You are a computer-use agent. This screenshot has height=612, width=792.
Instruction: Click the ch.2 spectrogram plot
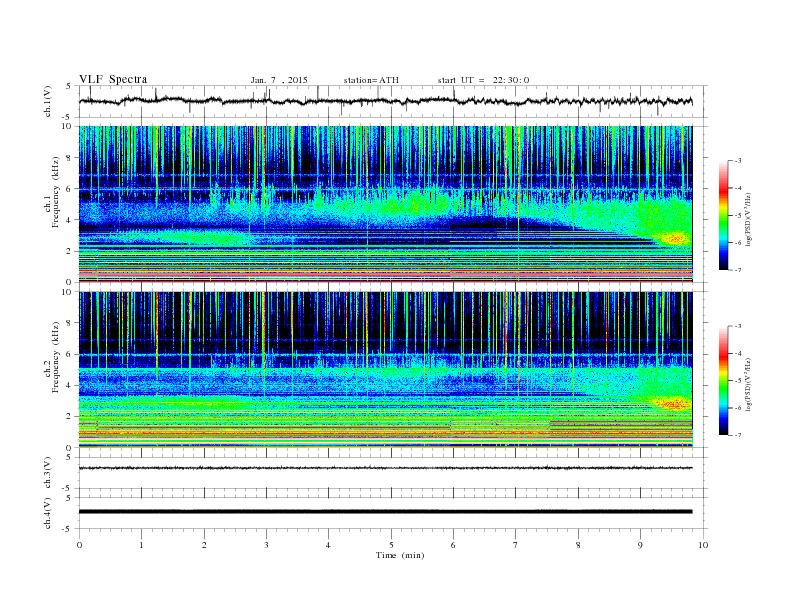point(385,370)
